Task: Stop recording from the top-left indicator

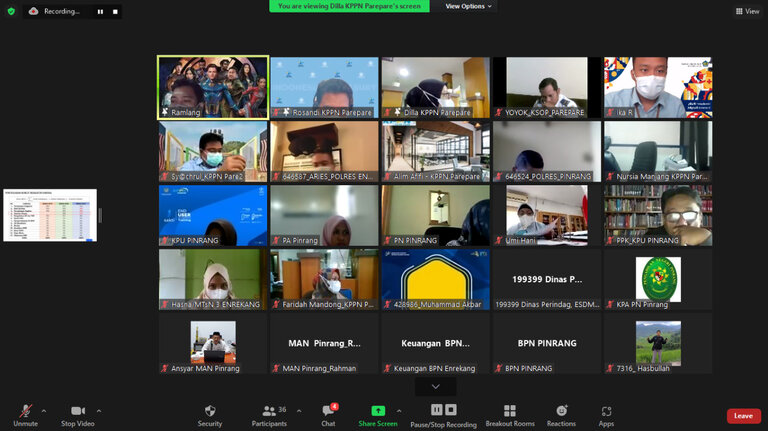Action: pyautogui.click(x=115, y=12)
